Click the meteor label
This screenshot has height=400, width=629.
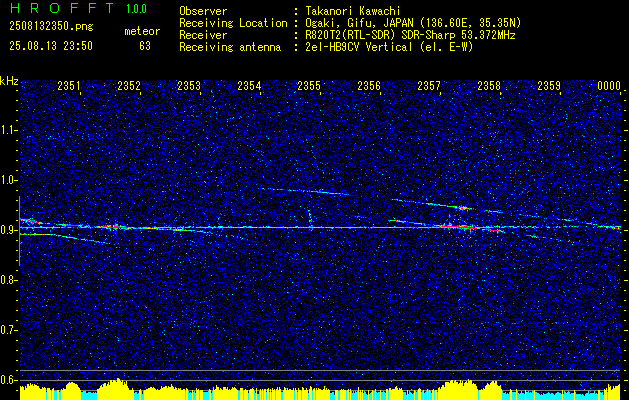142,31
